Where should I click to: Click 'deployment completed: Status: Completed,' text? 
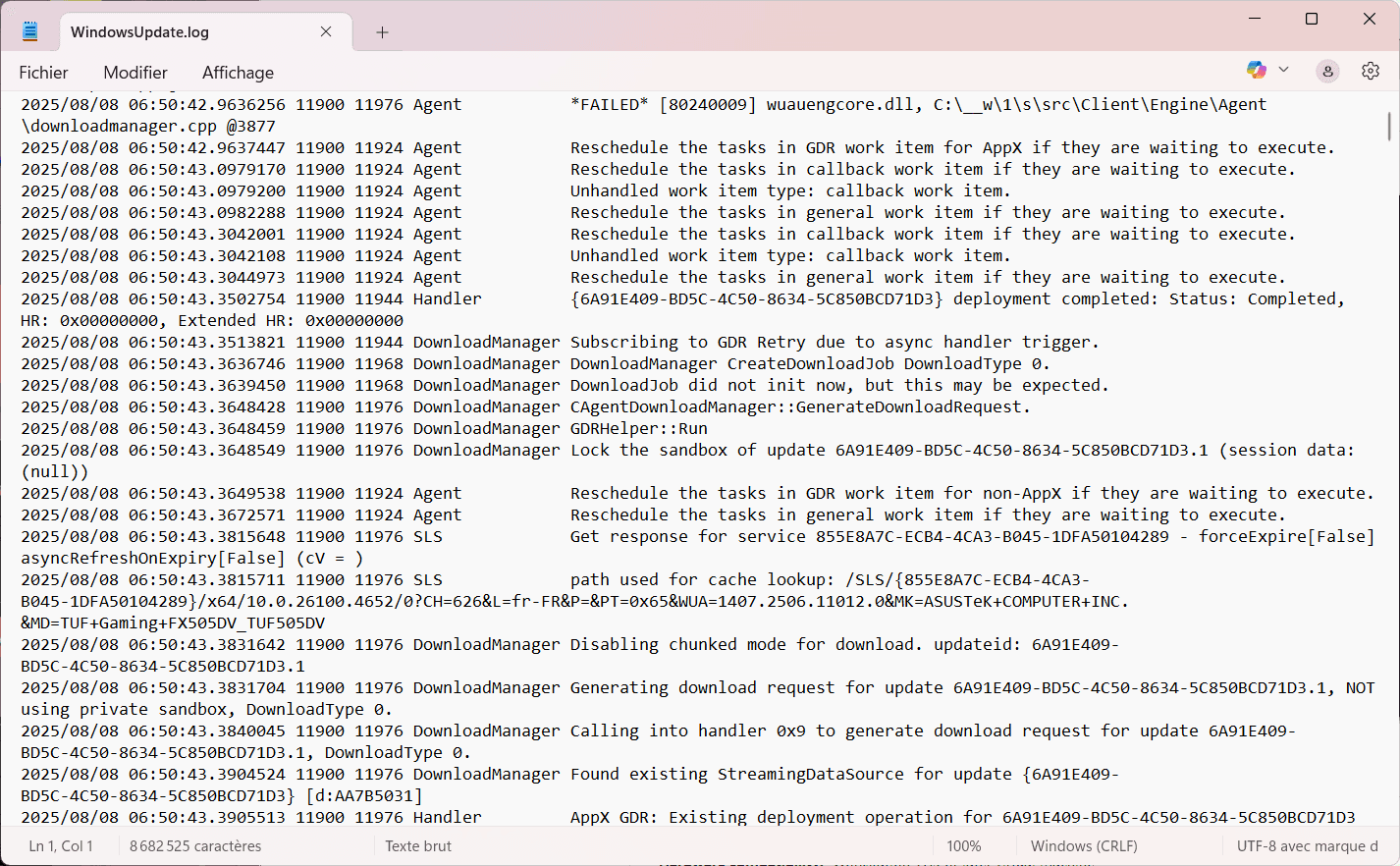1149,298
